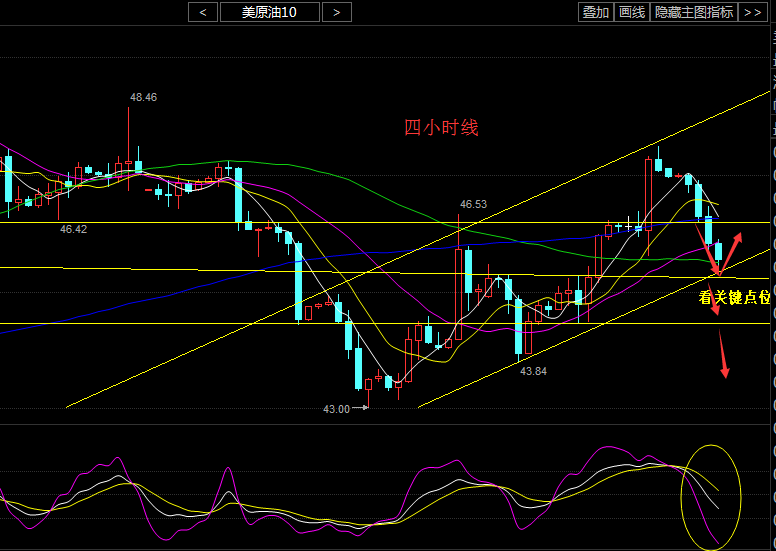Expand more toolbar options with >> button
Image resolution: width=776 pixels, height=551 pixels.
(752, 12)
